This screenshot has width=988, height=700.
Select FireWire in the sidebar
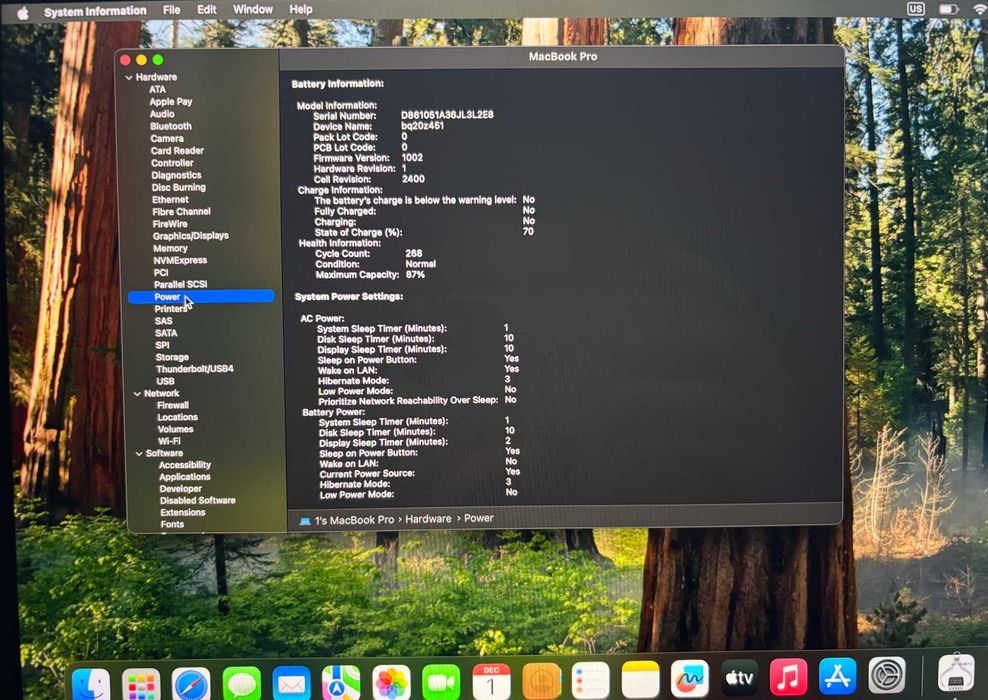(x=170, y=224)
